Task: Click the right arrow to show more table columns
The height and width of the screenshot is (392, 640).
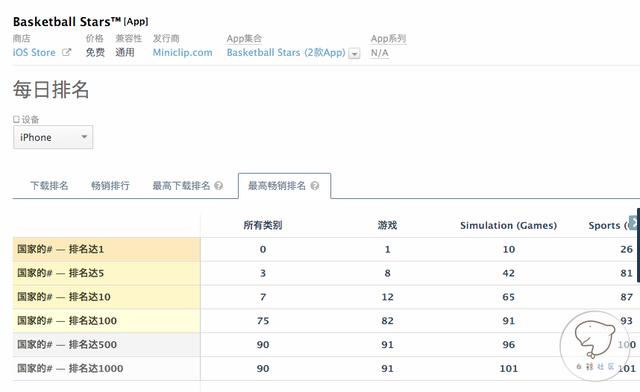Action: tap(634, 223)
